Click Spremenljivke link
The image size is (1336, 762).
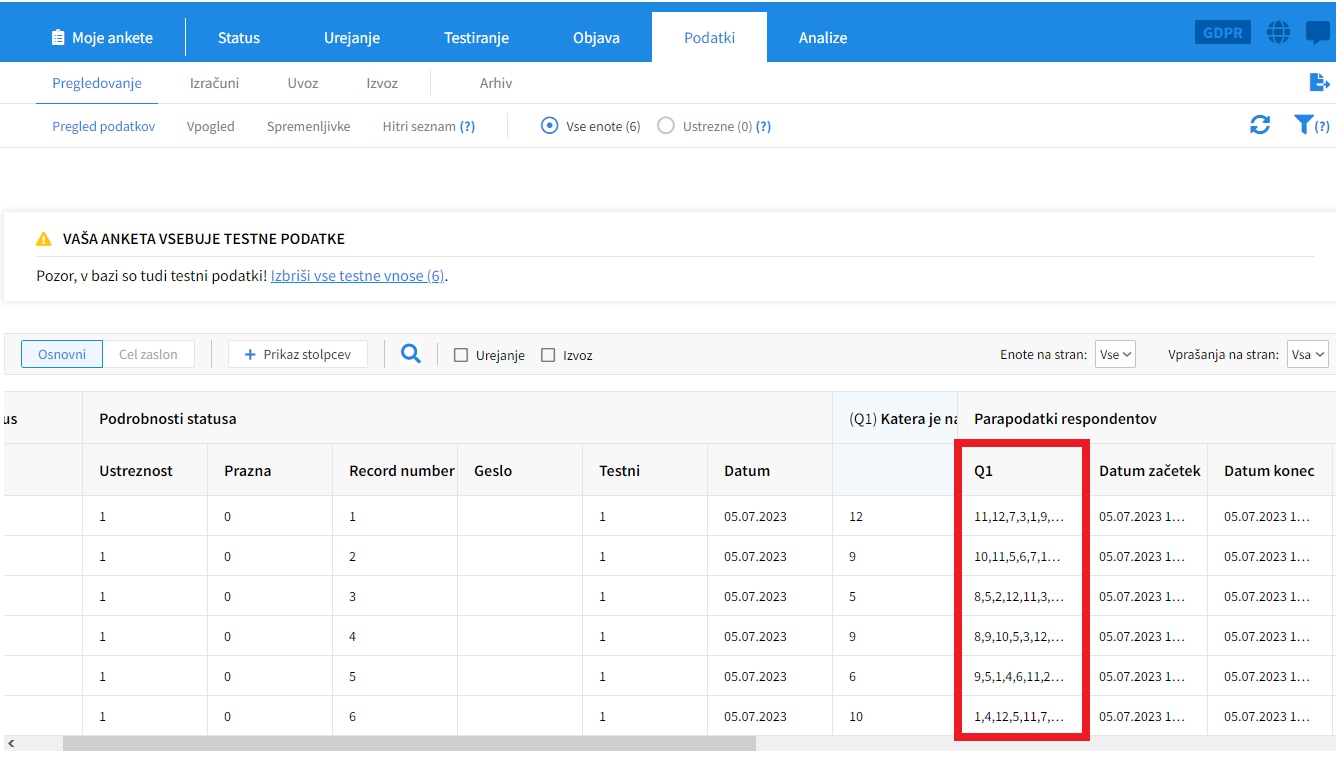coord(309,127)
